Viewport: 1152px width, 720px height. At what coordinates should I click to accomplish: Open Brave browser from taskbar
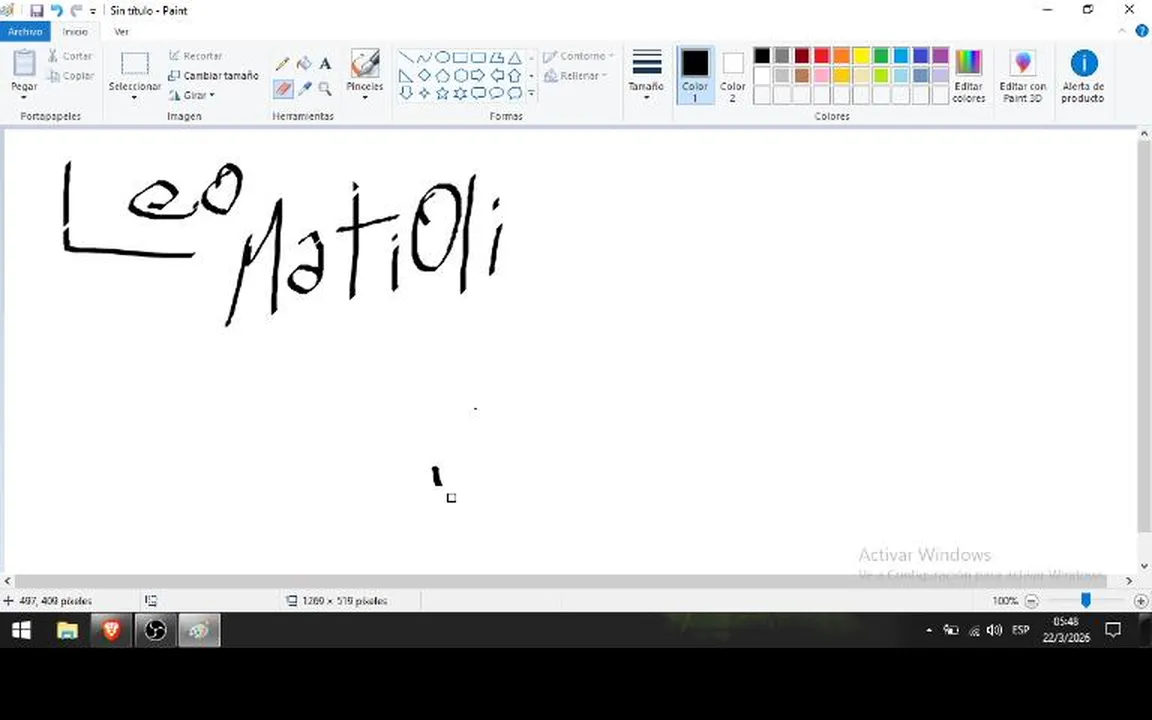[x=111, y=630]
